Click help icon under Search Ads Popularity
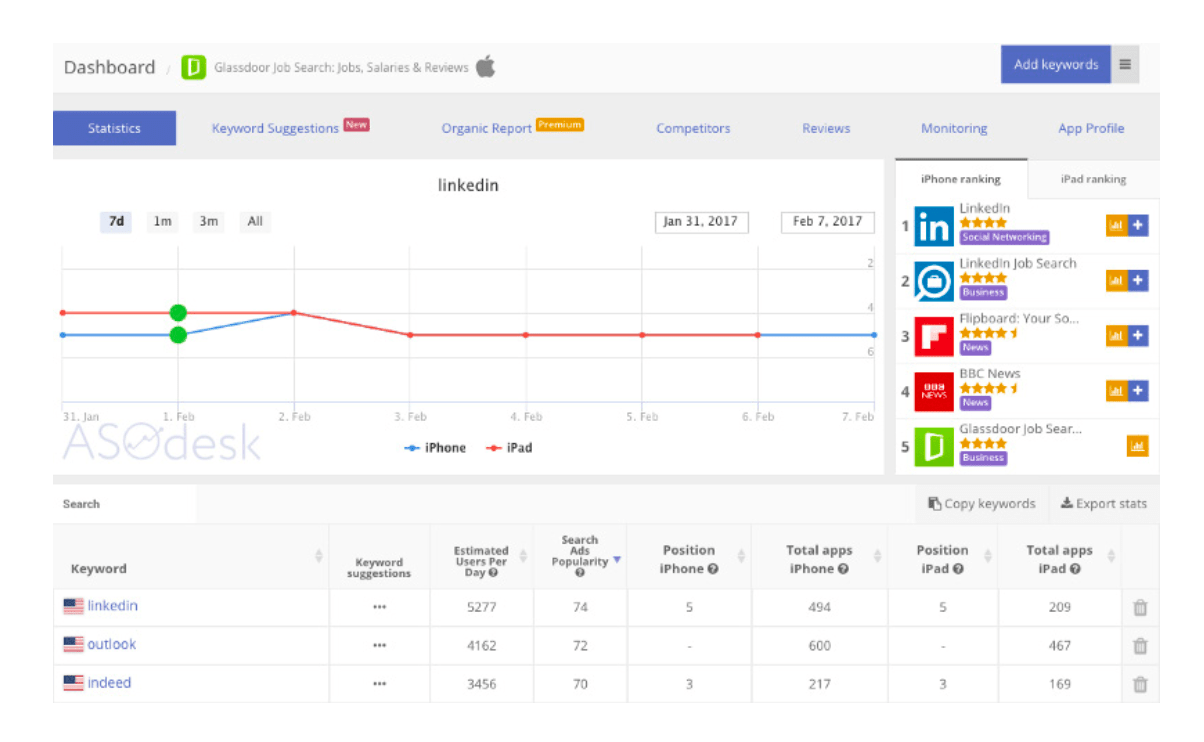This screenshot has width=1204, height=742. click(x=580, y=573)
